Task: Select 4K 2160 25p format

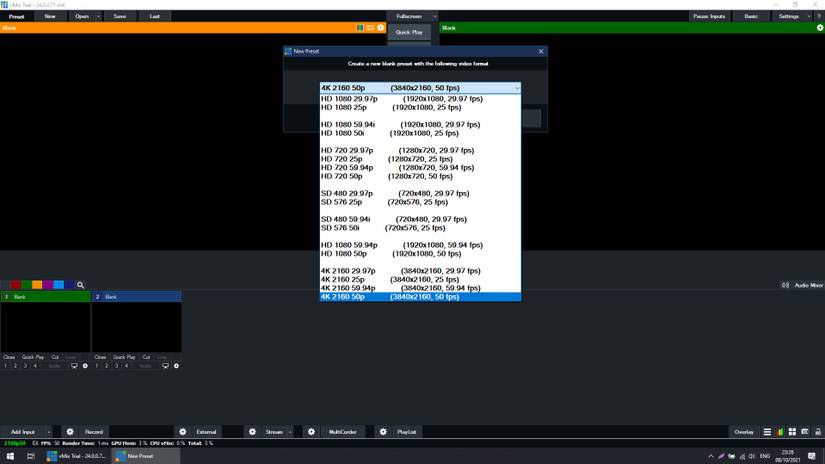Action: point(420,279)
